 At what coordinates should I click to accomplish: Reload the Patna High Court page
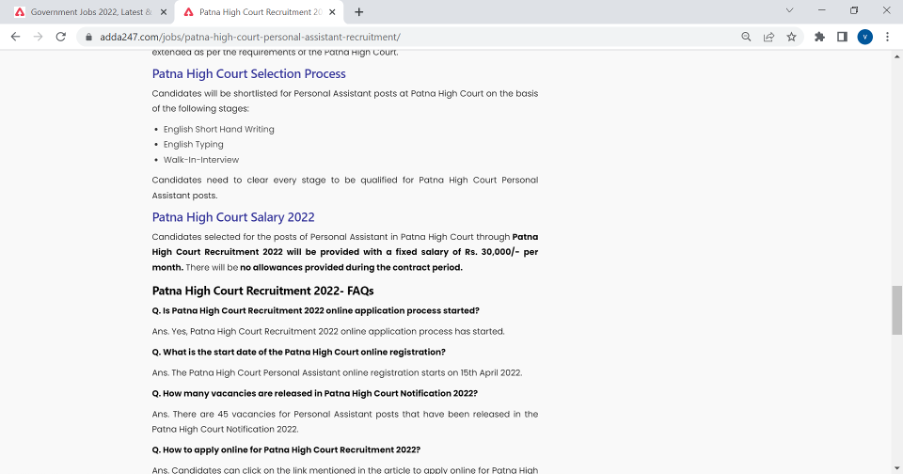pos(61,37)
